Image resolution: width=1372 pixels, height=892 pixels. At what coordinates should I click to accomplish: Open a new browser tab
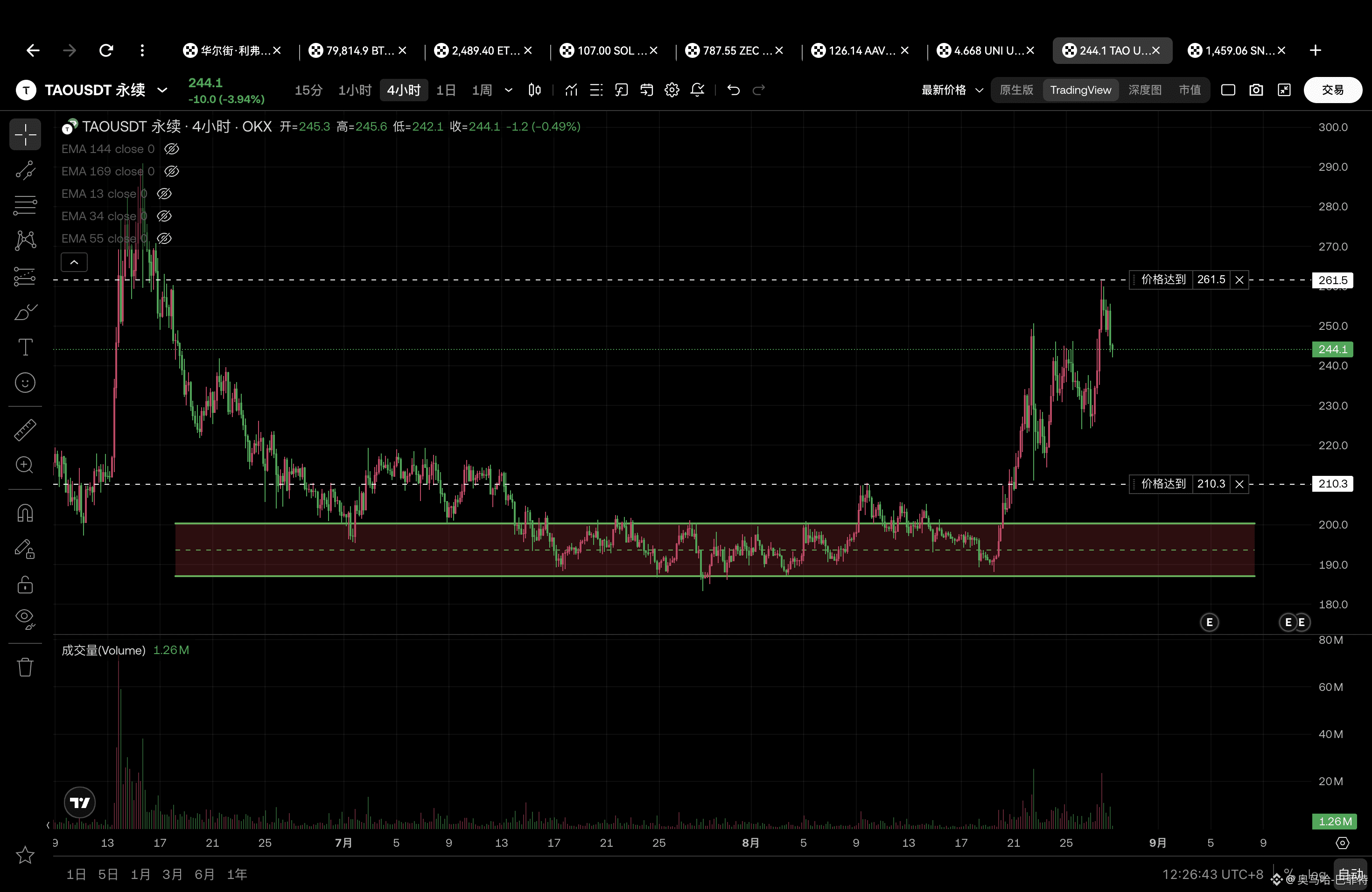click(x=1316, y=51)
